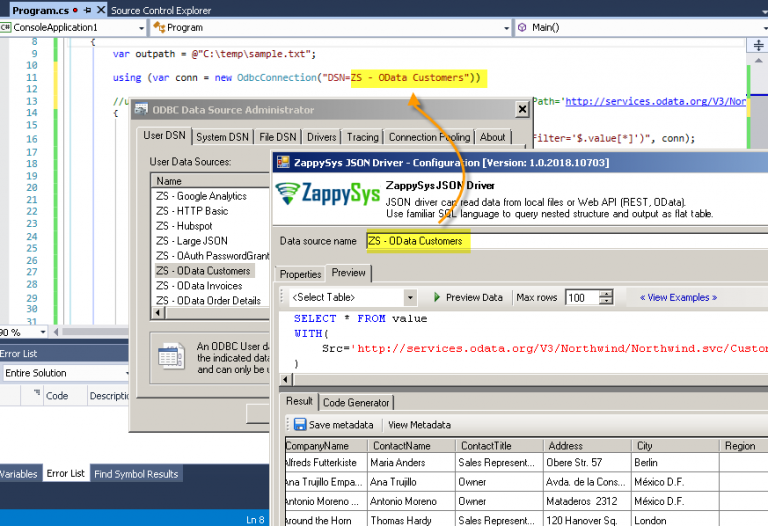Image resolution: width=768 pixels, height=526 pixels.
Task: Close the Program.cs editor tab
Action: click(x=101, y=10)
